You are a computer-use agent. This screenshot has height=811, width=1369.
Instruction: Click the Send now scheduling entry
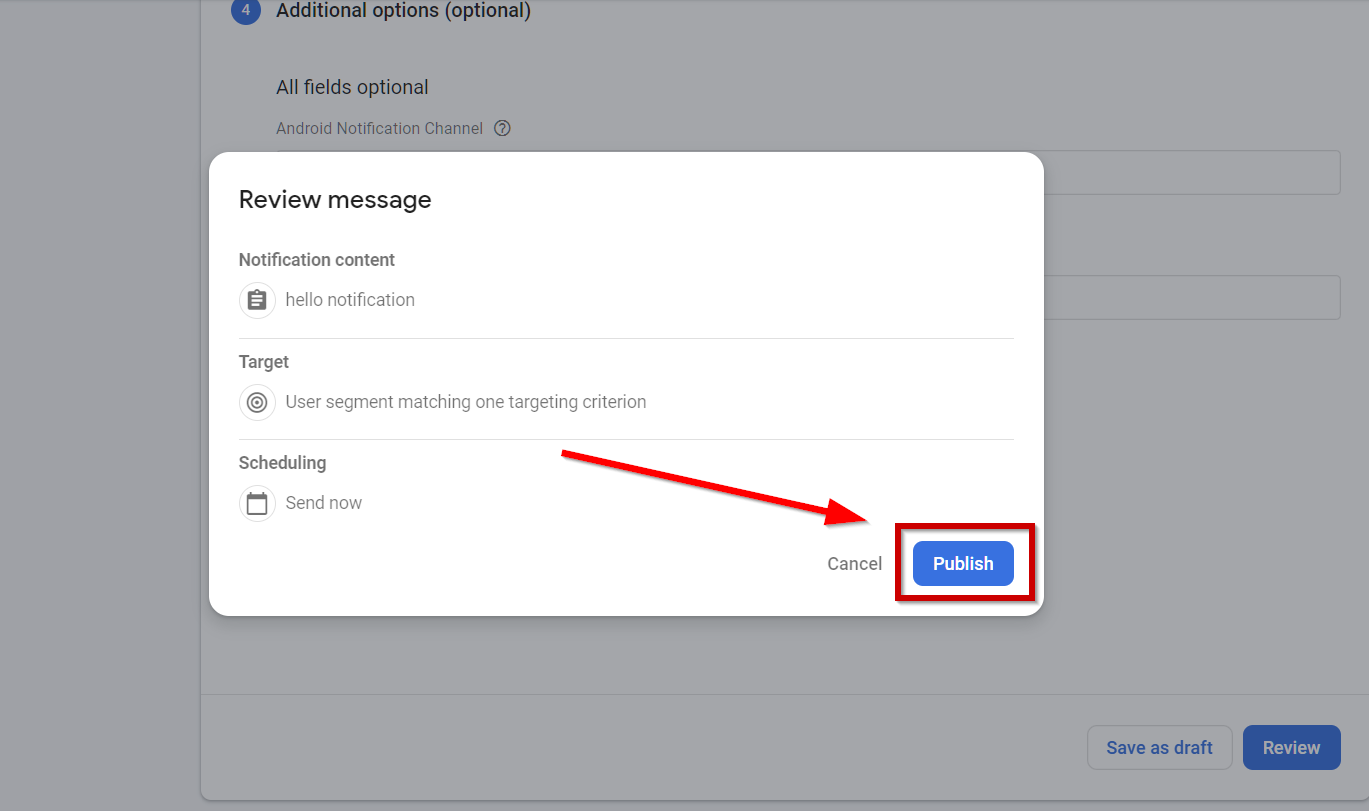point(323,502)
